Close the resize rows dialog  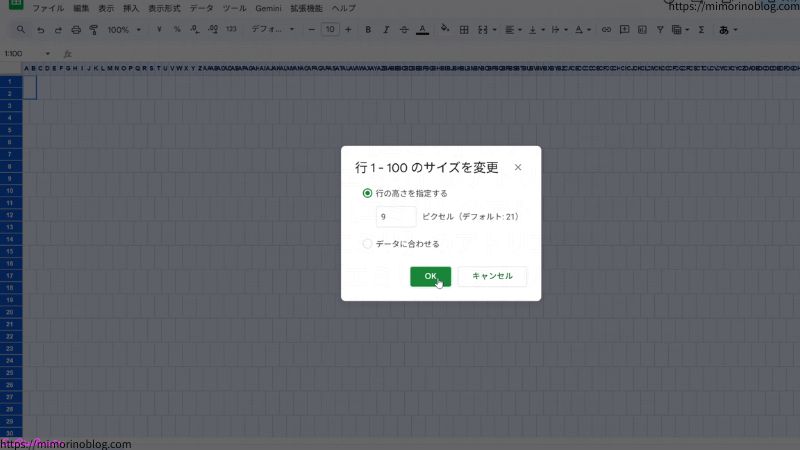pos(518,167)
